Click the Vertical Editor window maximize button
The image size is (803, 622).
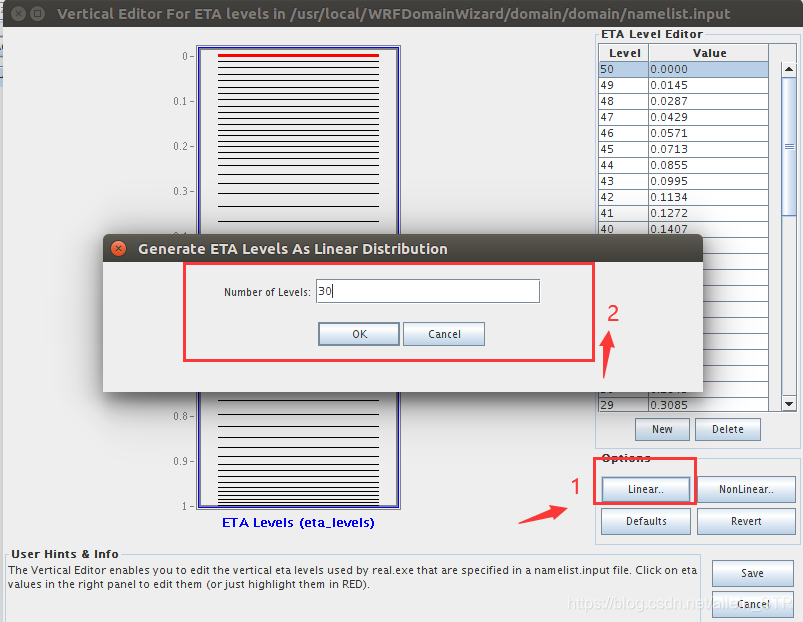38,14
